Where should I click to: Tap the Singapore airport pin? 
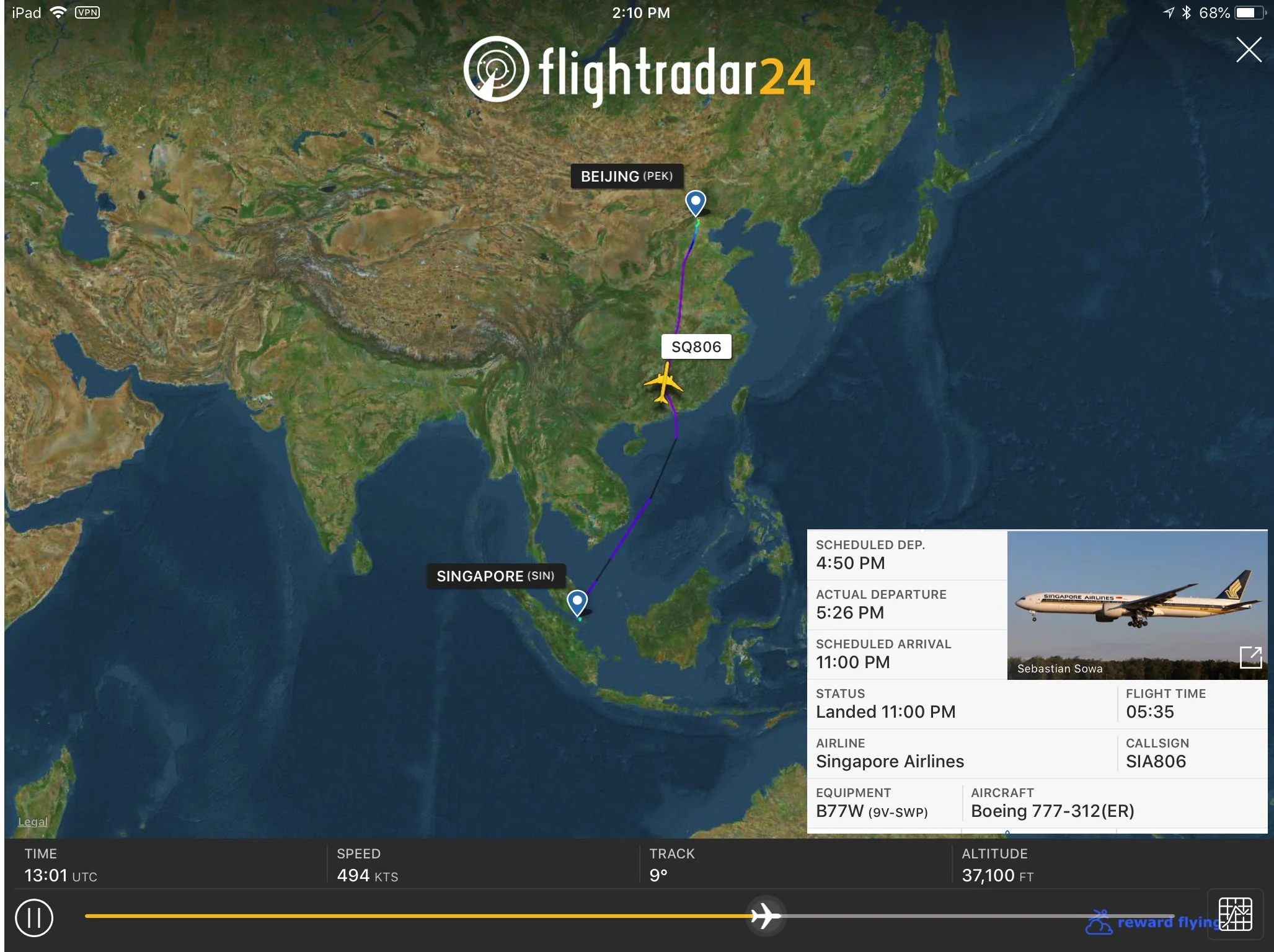pos(577,602)
